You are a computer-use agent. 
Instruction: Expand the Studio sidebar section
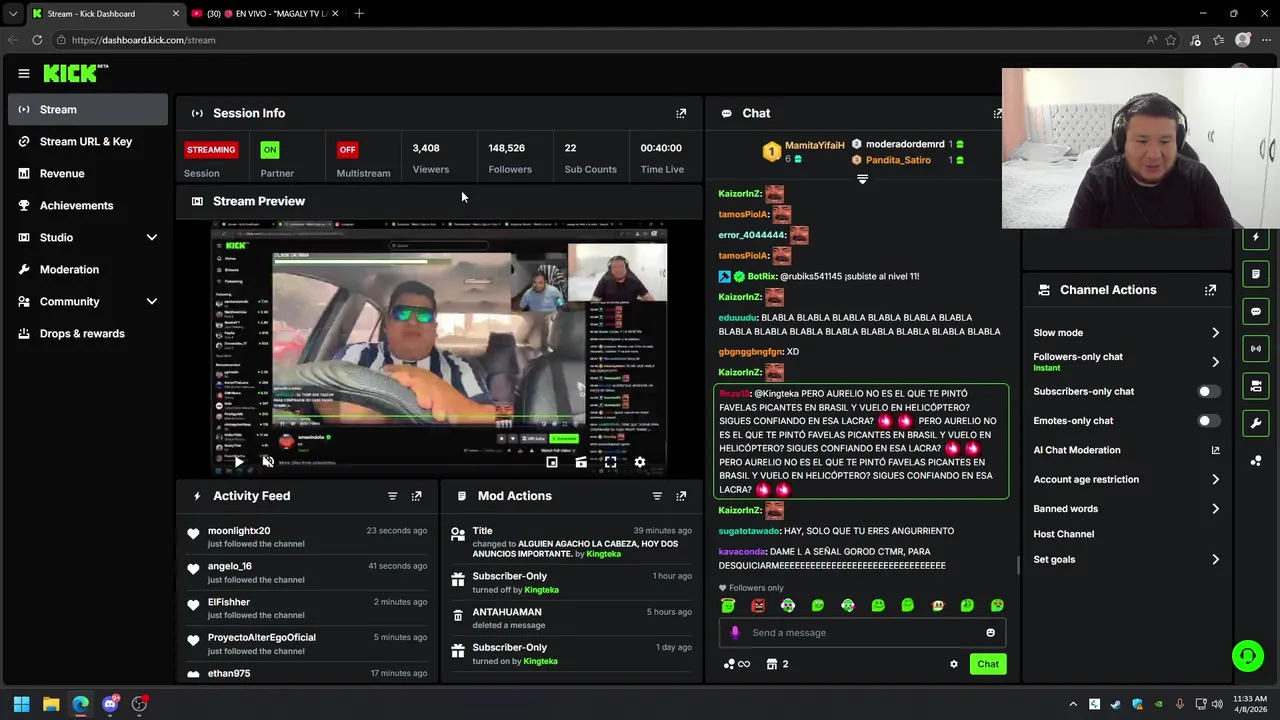click(152, 237)
